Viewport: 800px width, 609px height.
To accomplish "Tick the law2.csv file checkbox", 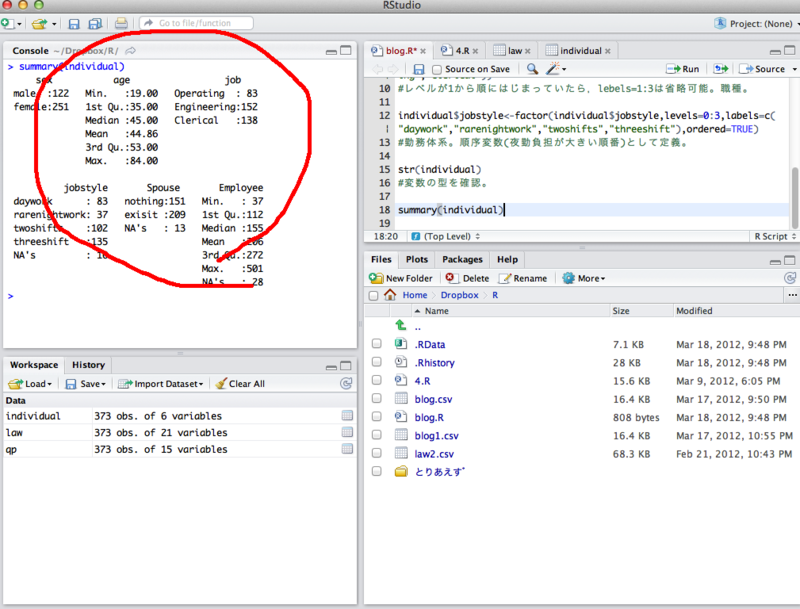I will click(x=377, y=453).
